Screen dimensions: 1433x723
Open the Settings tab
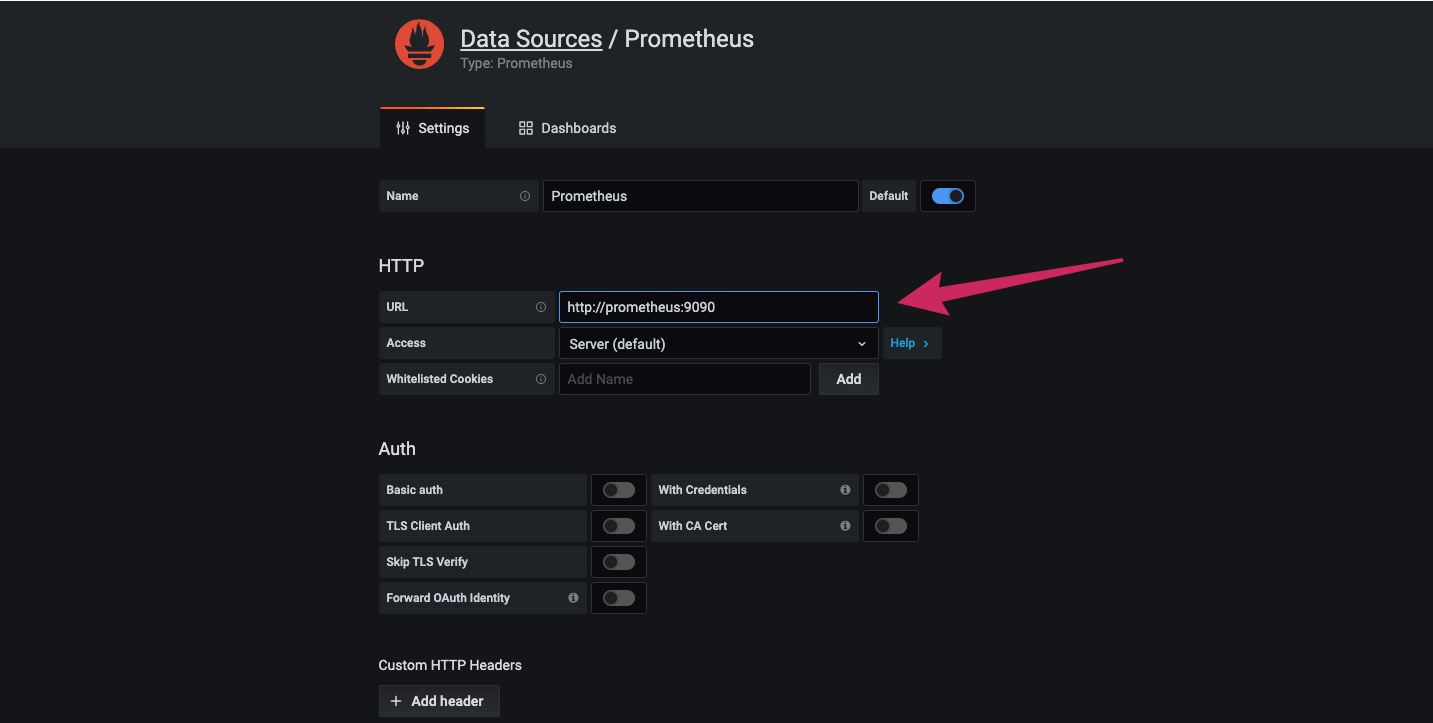click(x=432, y=128)
